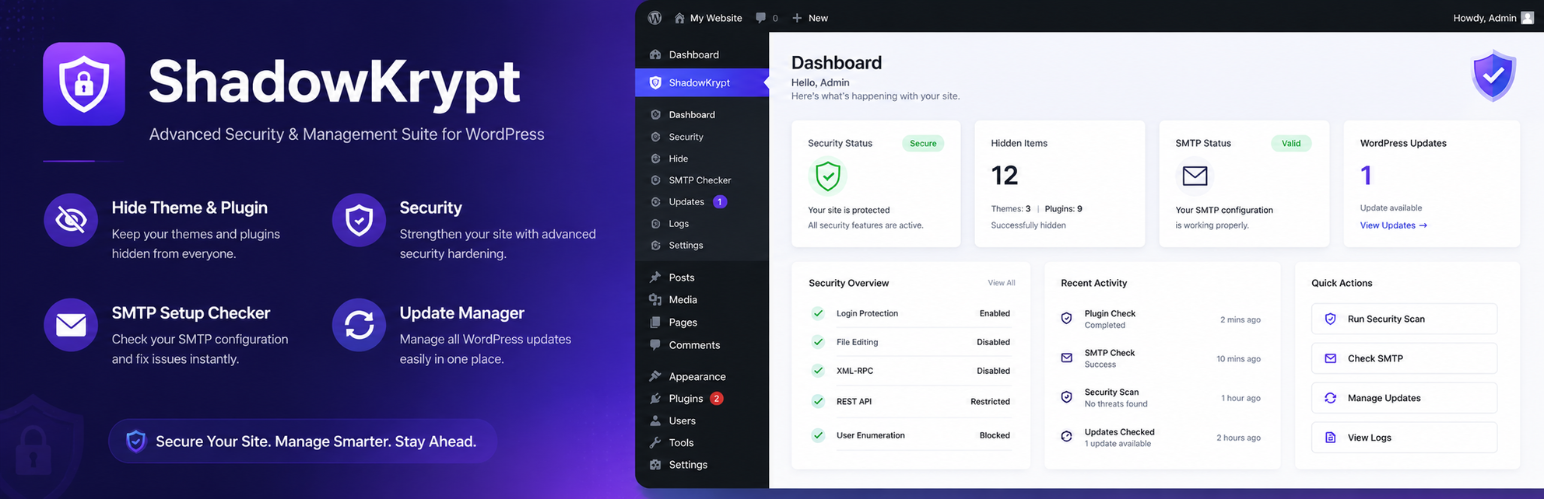Click the Manage Updates button
The width and height of the screenshot is (1544, 500).
coord(1404,398)
